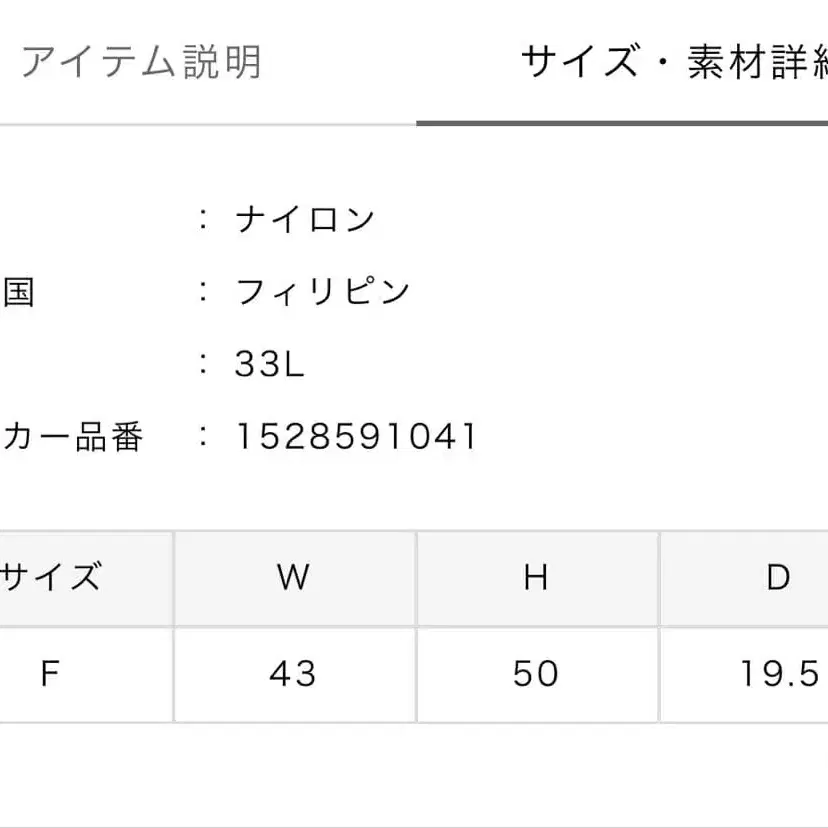Select the 33L capacity text
This screenshot has height=828, width=828.
[269, 365]
